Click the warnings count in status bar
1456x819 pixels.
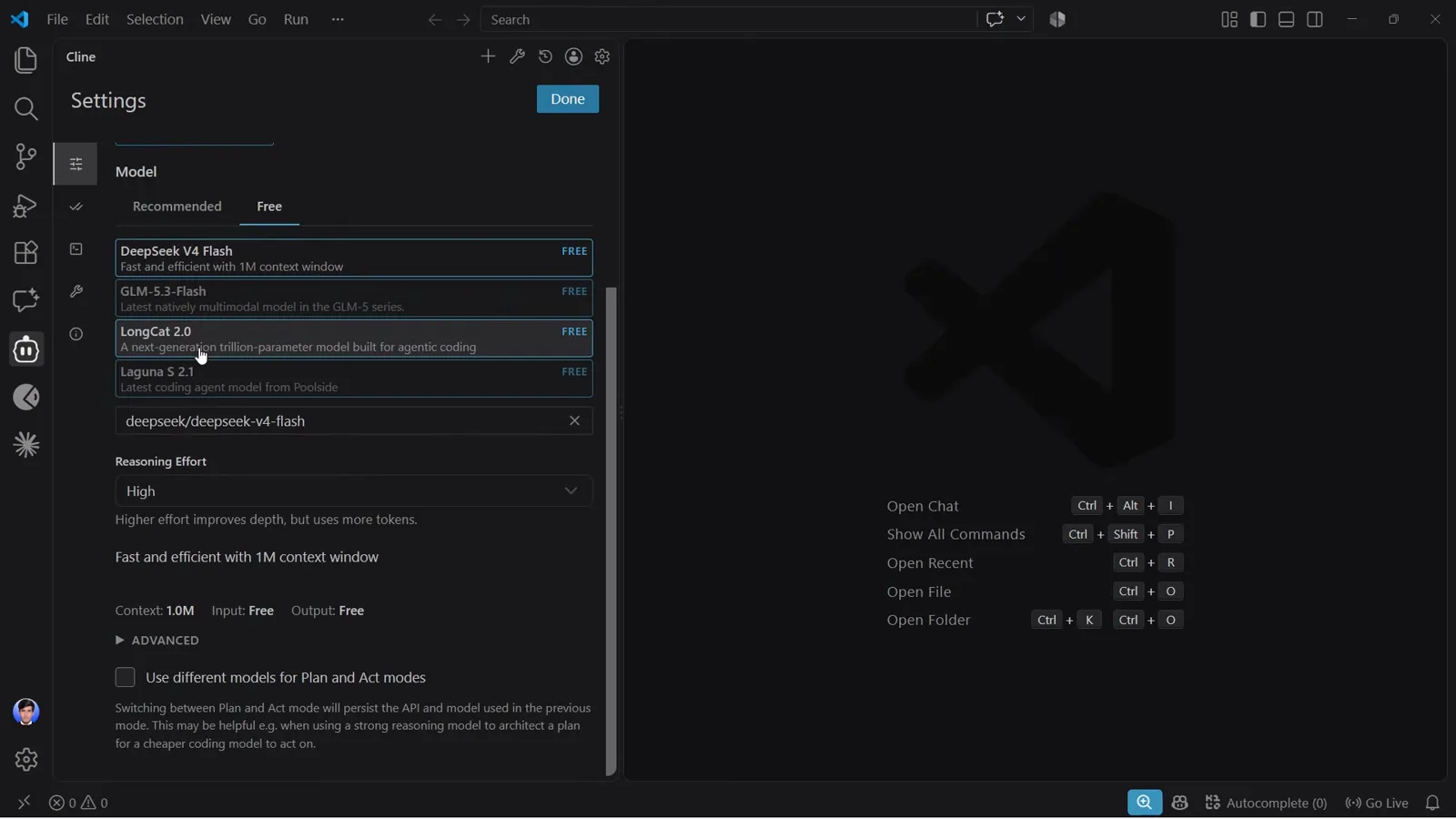[96, 804]
